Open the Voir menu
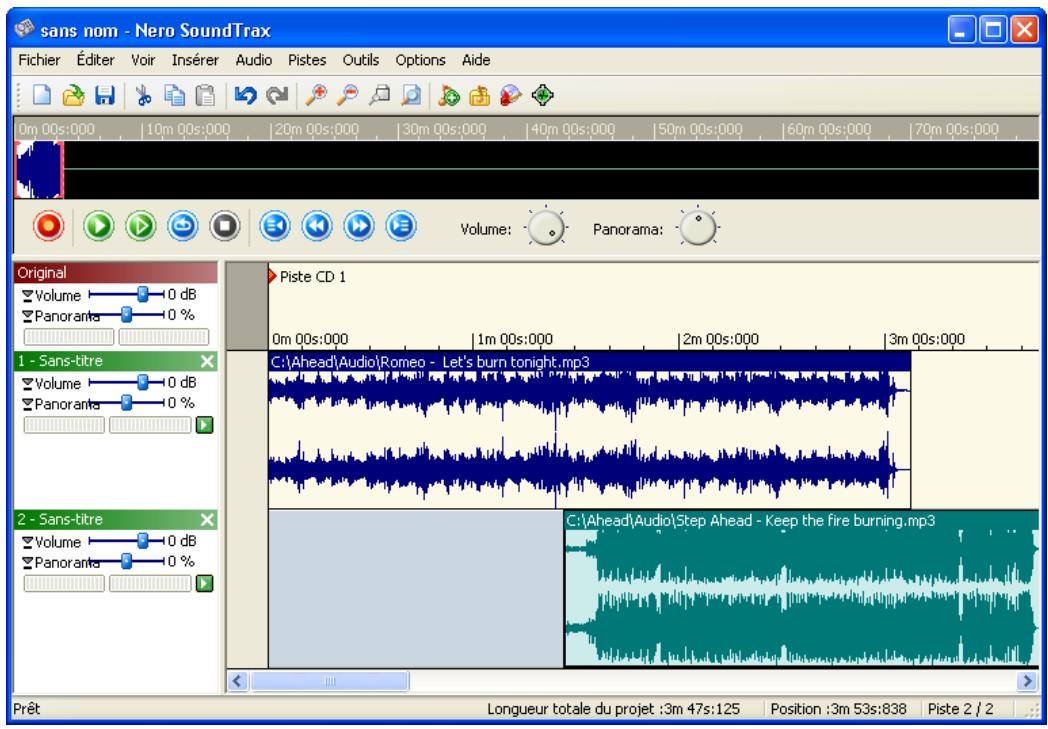 pos(143,60)
